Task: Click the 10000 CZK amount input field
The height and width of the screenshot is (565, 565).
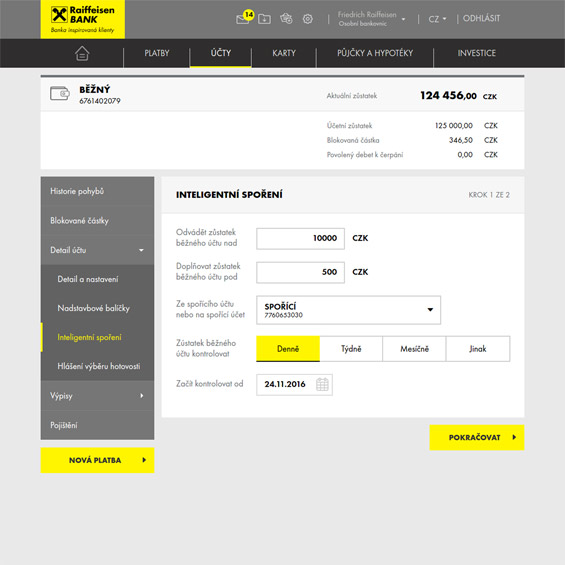Action: [x=300, y=239]
